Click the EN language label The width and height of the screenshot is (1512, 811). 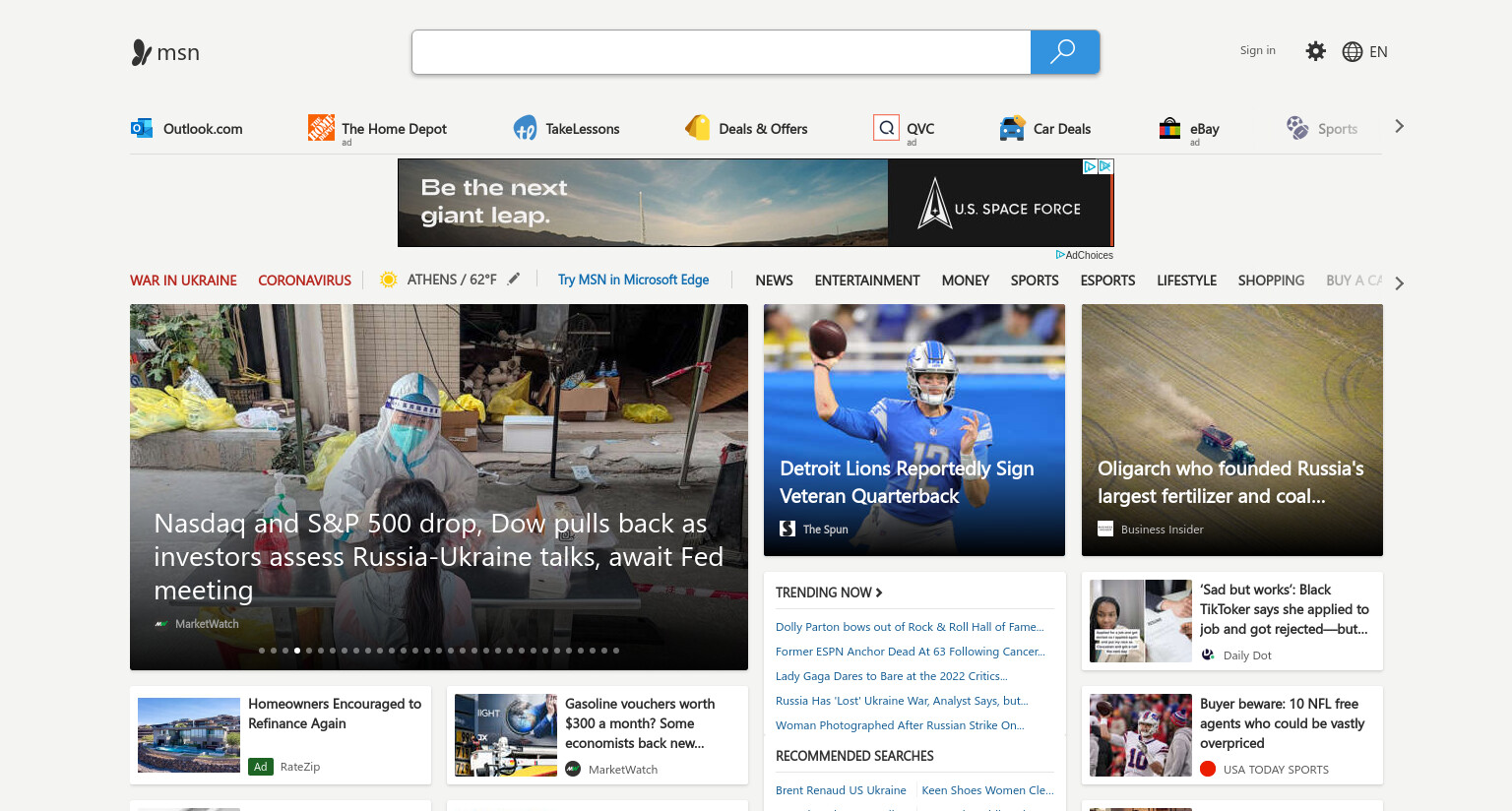point(1378,52)
